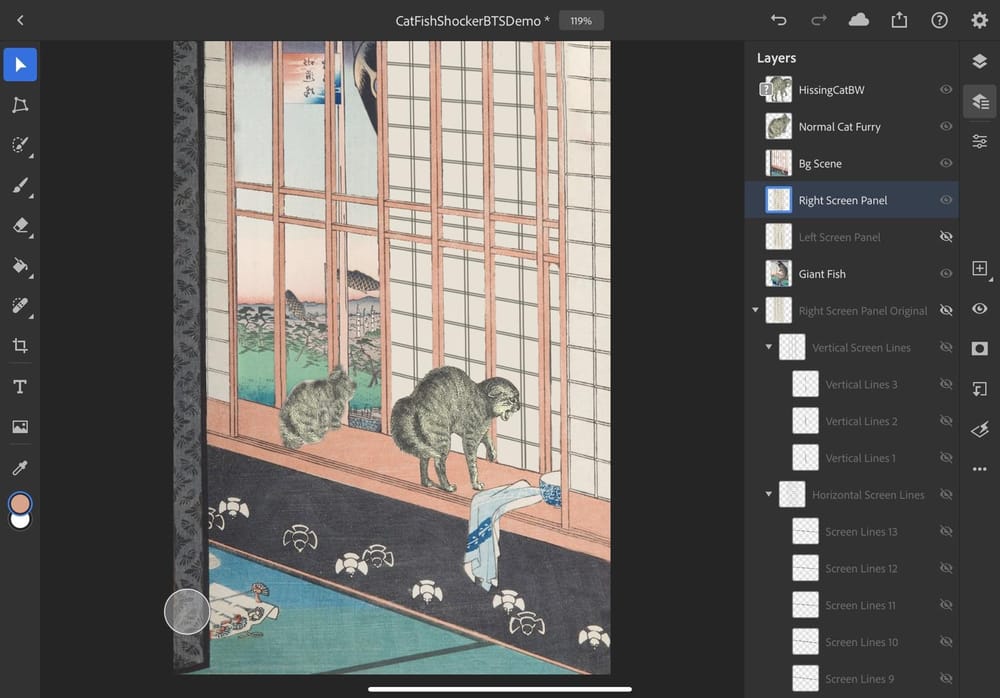1000x698 pixels.
Task: Open the peach foreground color swatch
Action: click(x=20, y=503)
